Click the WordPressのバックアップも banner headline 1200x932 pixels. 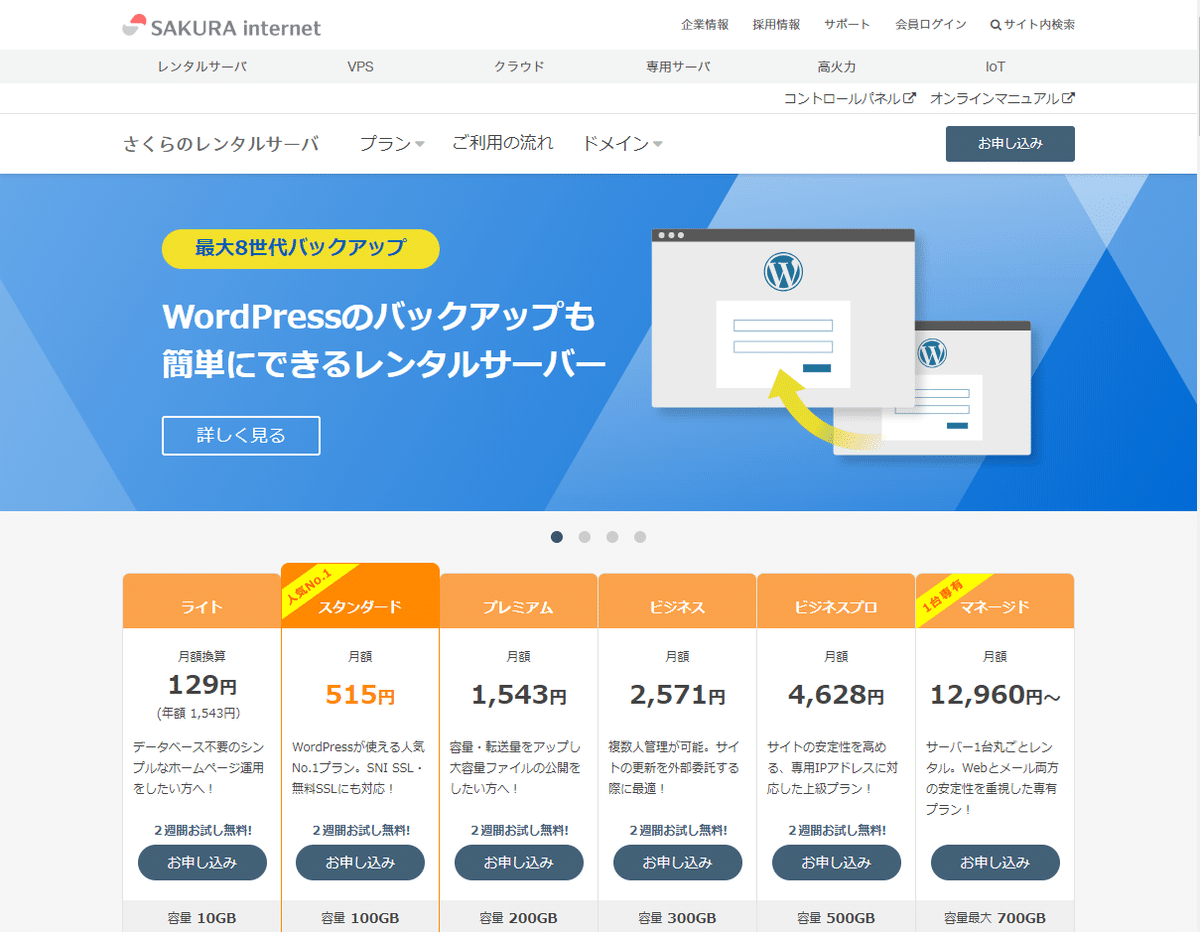(378, 317)
